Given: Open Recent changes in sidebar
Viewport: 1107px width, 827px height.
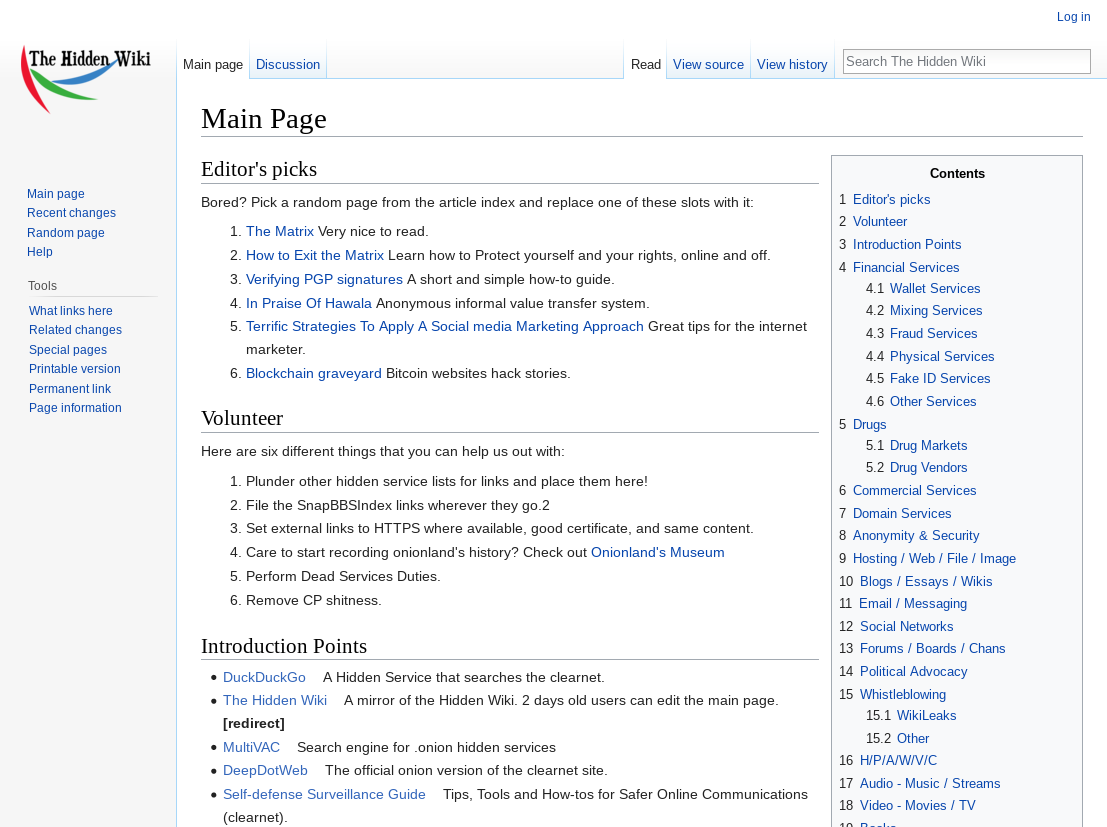Looking at the screenshot, I should 71,213.
